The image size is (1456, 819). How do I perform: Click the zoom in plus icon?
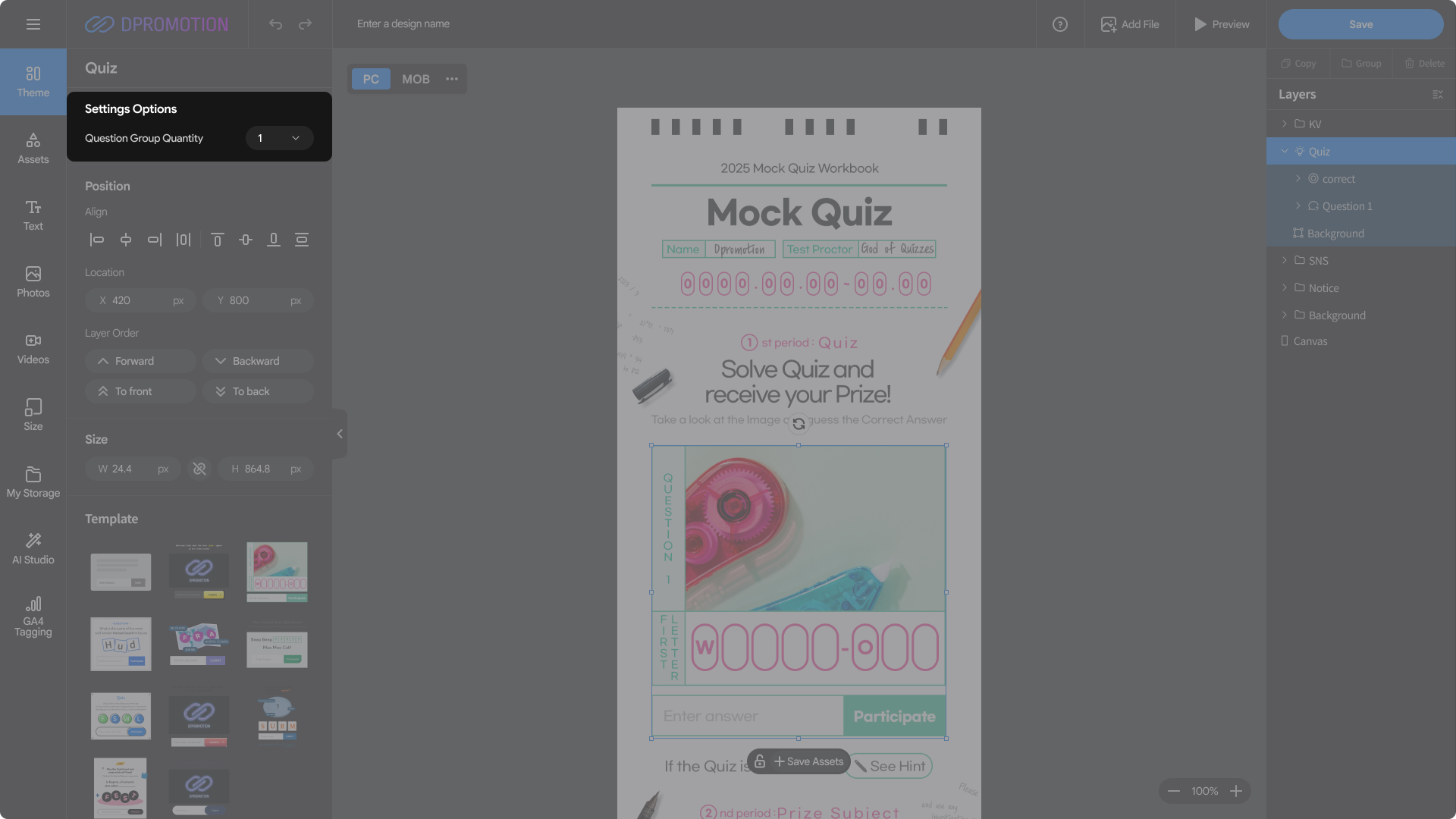tap(1236, 791)
